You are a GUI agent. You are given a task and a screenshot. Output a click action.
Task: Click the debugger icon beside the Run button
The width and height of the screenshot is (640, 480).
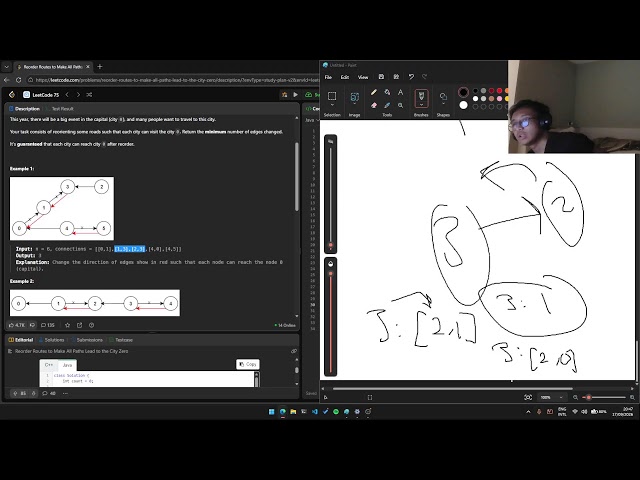point(284,95)
